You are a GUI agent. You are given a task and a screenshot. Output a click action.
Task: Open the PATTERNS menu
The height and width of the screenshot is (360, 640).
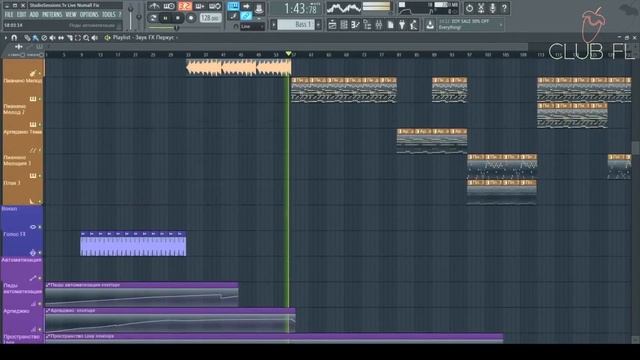[x=52, y=15]
